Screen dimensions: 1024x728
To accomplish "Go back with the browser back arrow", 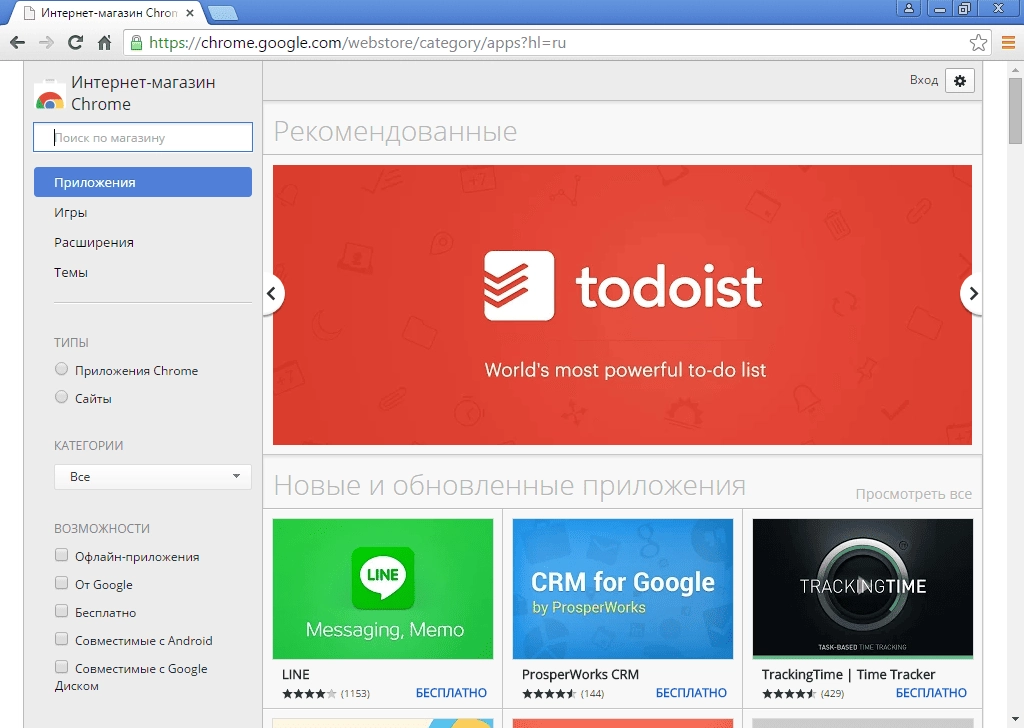I will tap(18, 43).
